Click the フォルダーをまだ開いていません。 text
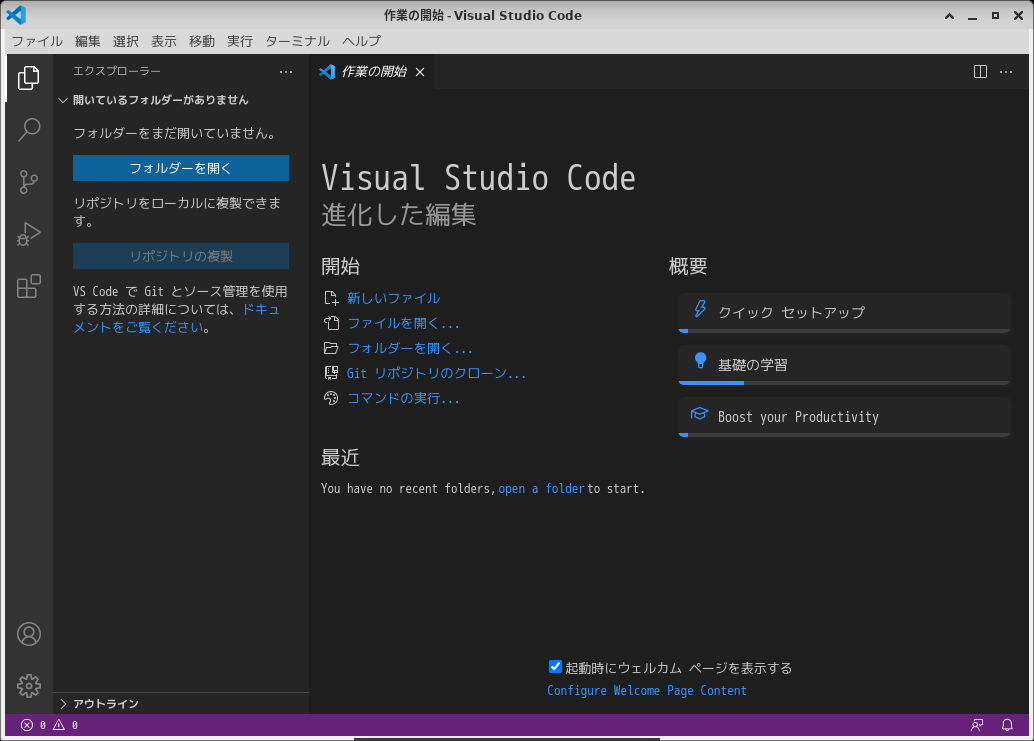The image size is (1034, 741). click(175, 133)
